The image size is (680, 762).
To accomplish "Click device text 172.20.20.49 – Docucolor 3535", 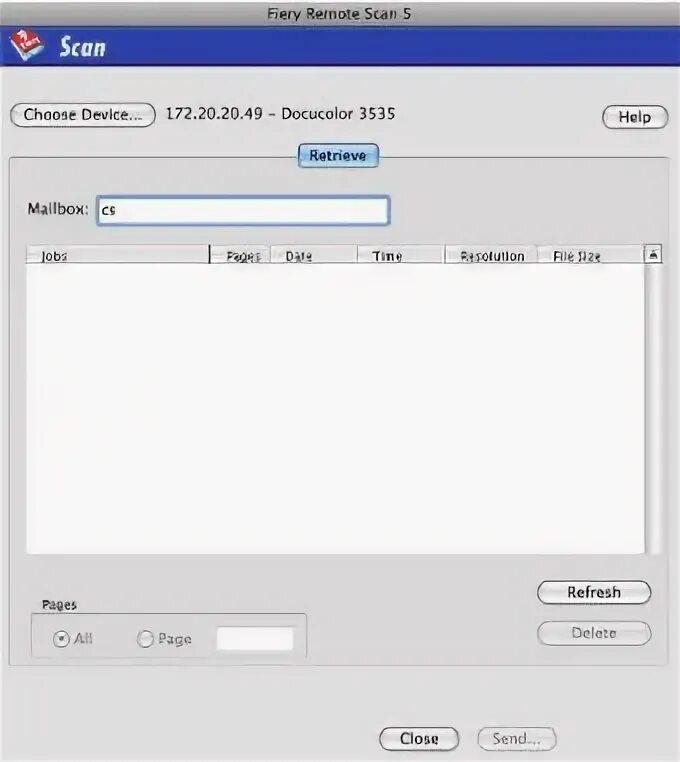I will pos(280,114).
